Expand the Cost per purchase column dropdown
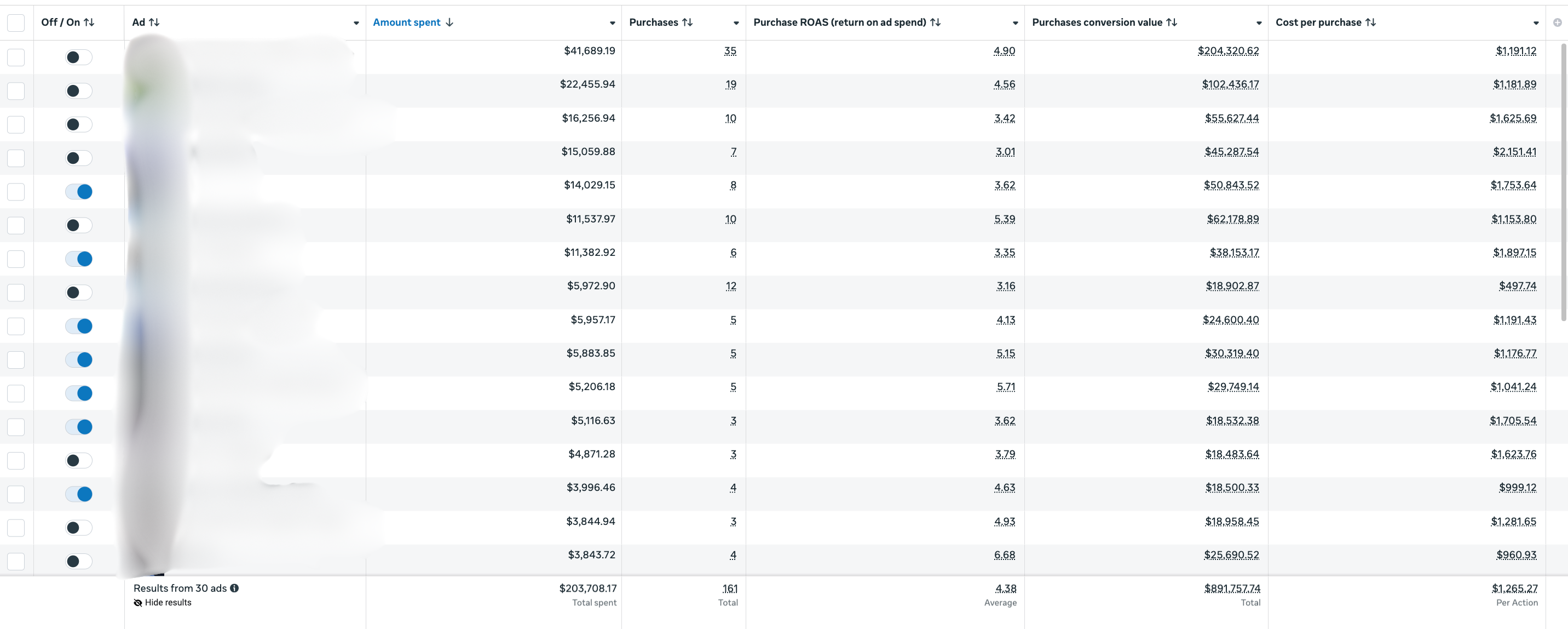 click(1536, 23)
